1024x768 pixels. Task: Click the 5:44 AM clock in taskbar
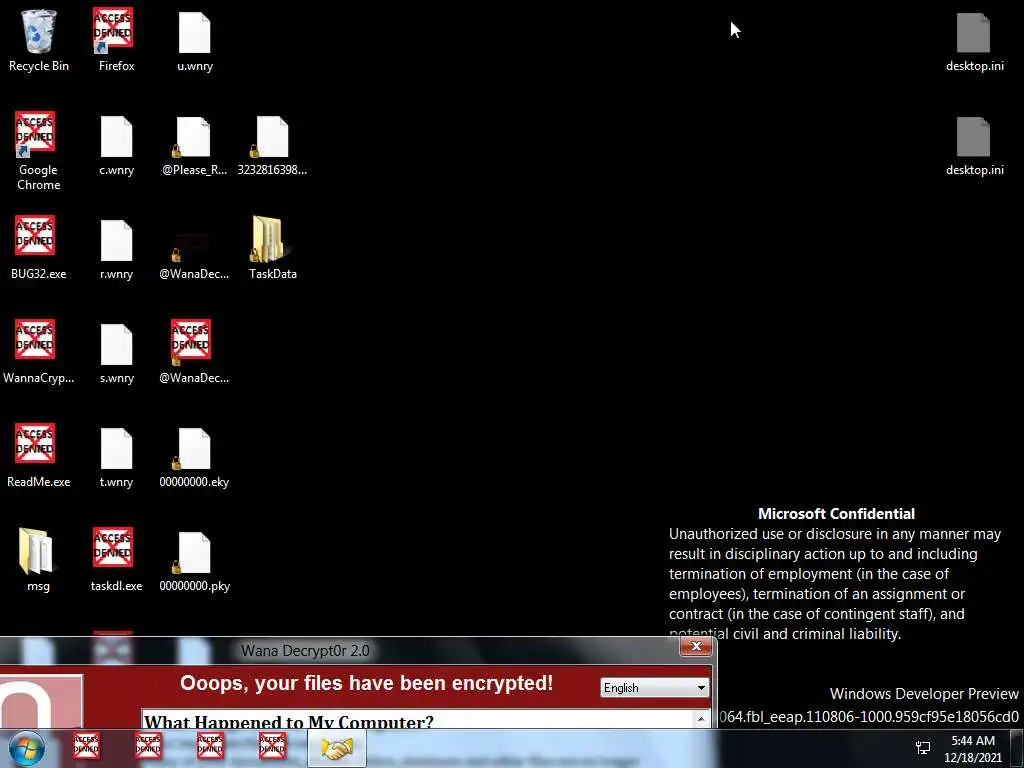coord(972,741)
